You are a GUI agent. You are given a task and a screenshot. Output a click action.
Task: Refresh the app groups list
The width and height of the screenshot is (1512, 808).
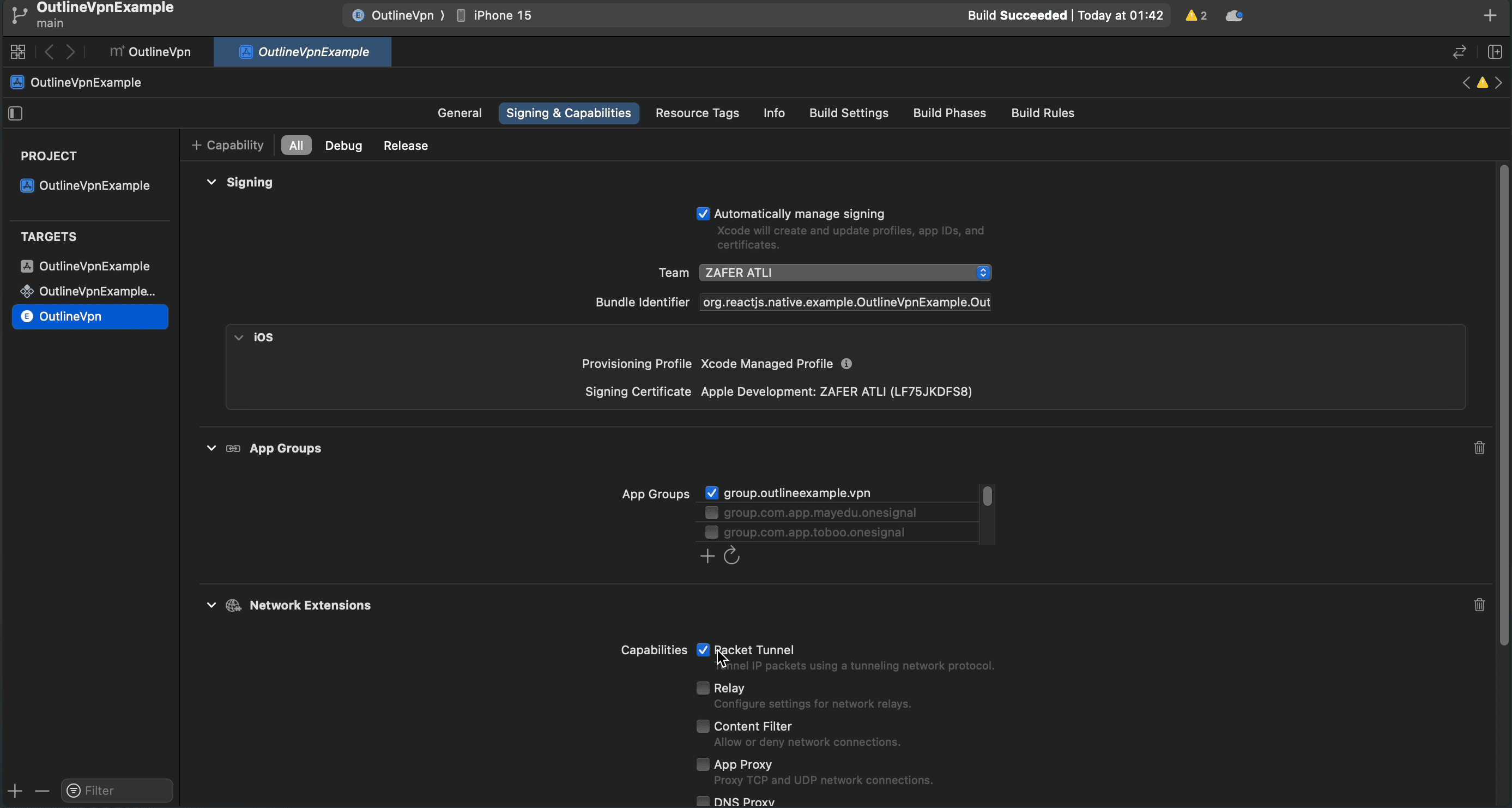(x=731, y=556)
